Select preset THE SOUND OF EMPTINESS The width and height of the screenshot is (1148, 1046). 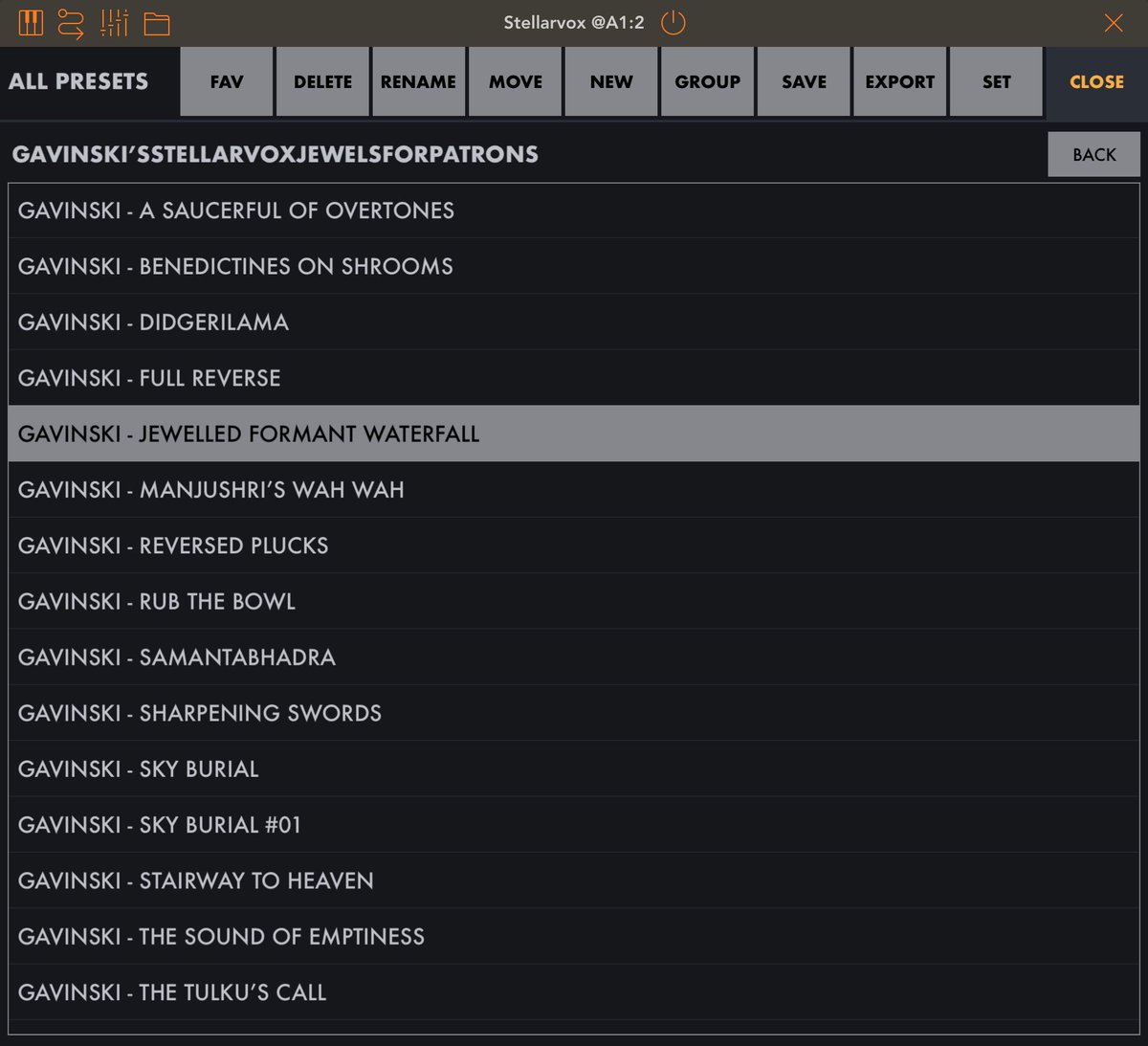[x=574, y=936]
